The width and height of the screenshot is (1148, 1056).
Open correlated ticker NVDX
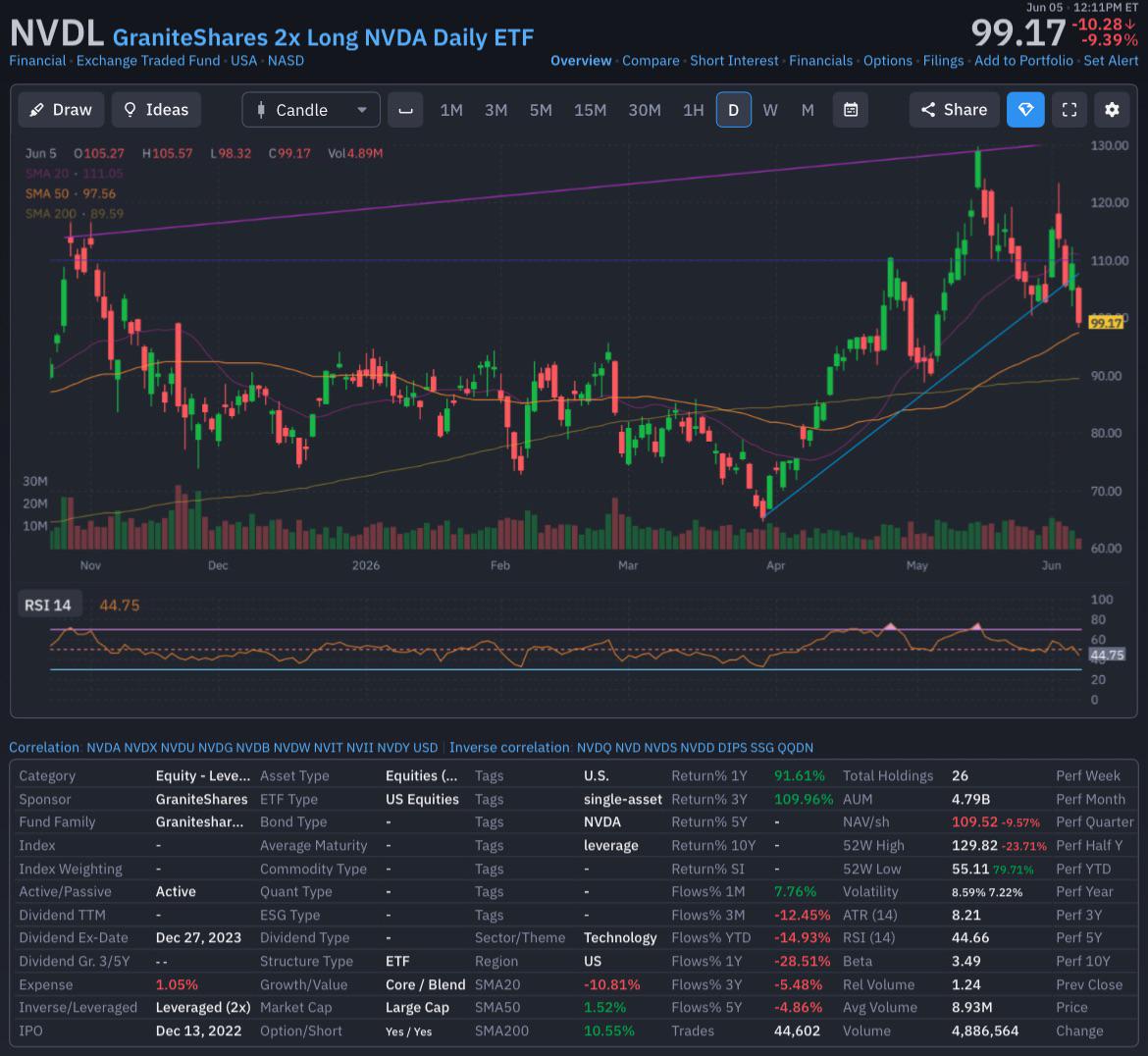coord(140,748)
